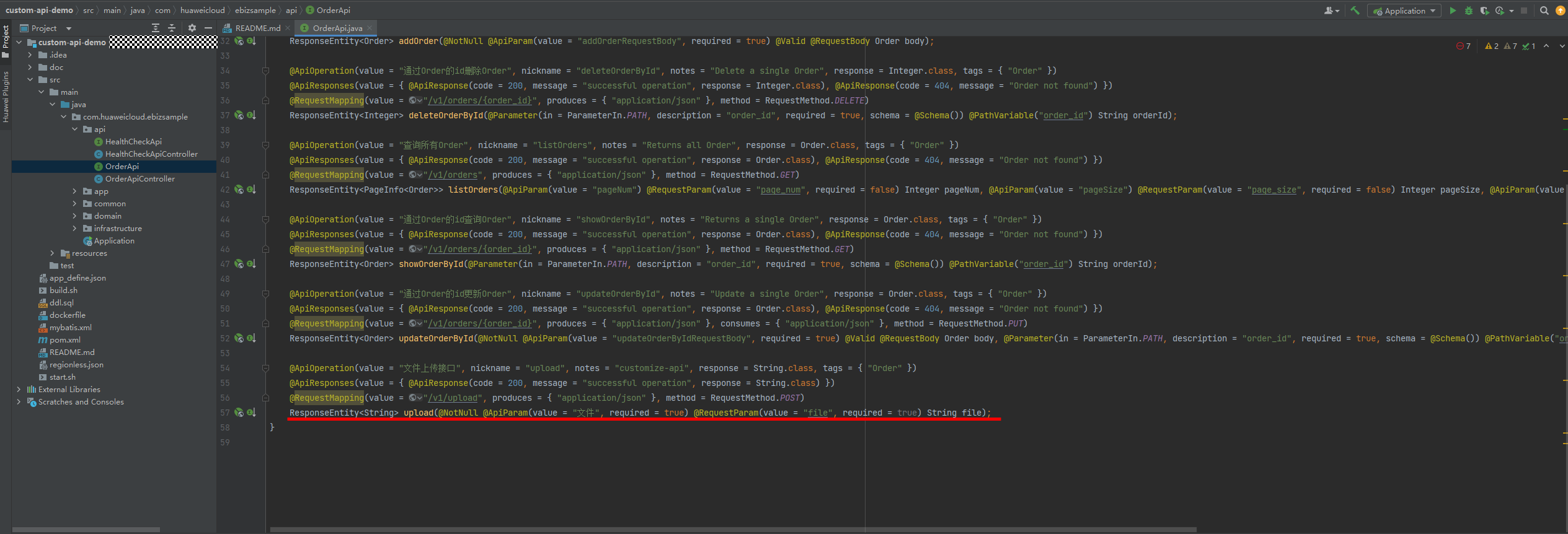1568x534 pixels.
Task: Fold code block at line 39
Action: (x=265, y=145)
